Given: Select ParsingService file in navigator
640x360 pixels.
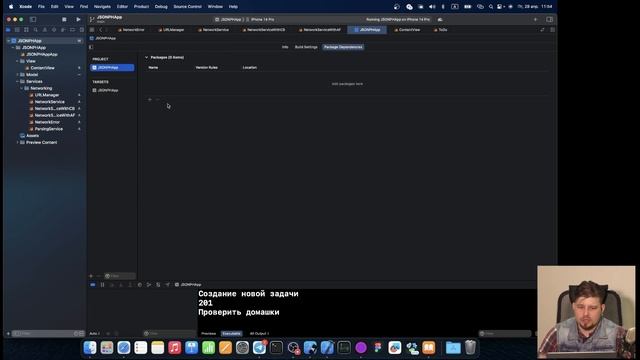Looking at the screenshot, I should 49,129.
